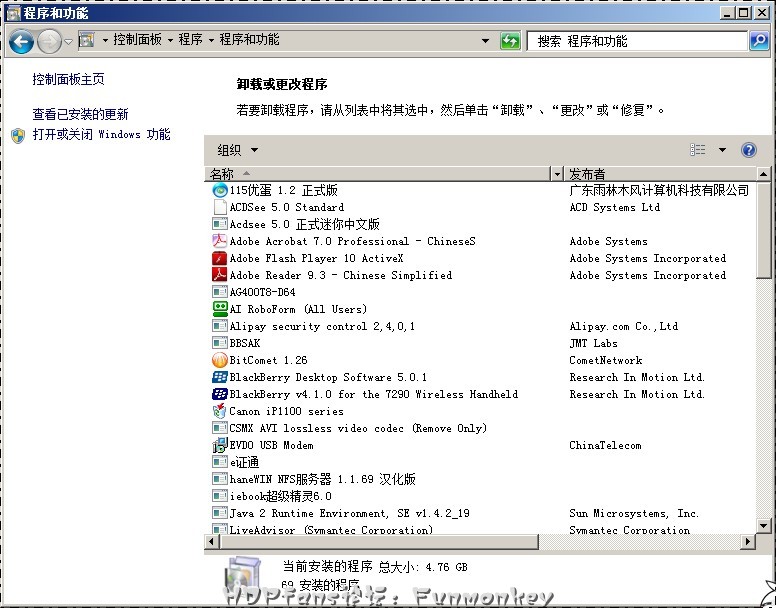Expand the arrow before 程序和功能 in breadcrumb
The image size is (776, 608).
tap(211, 41)
